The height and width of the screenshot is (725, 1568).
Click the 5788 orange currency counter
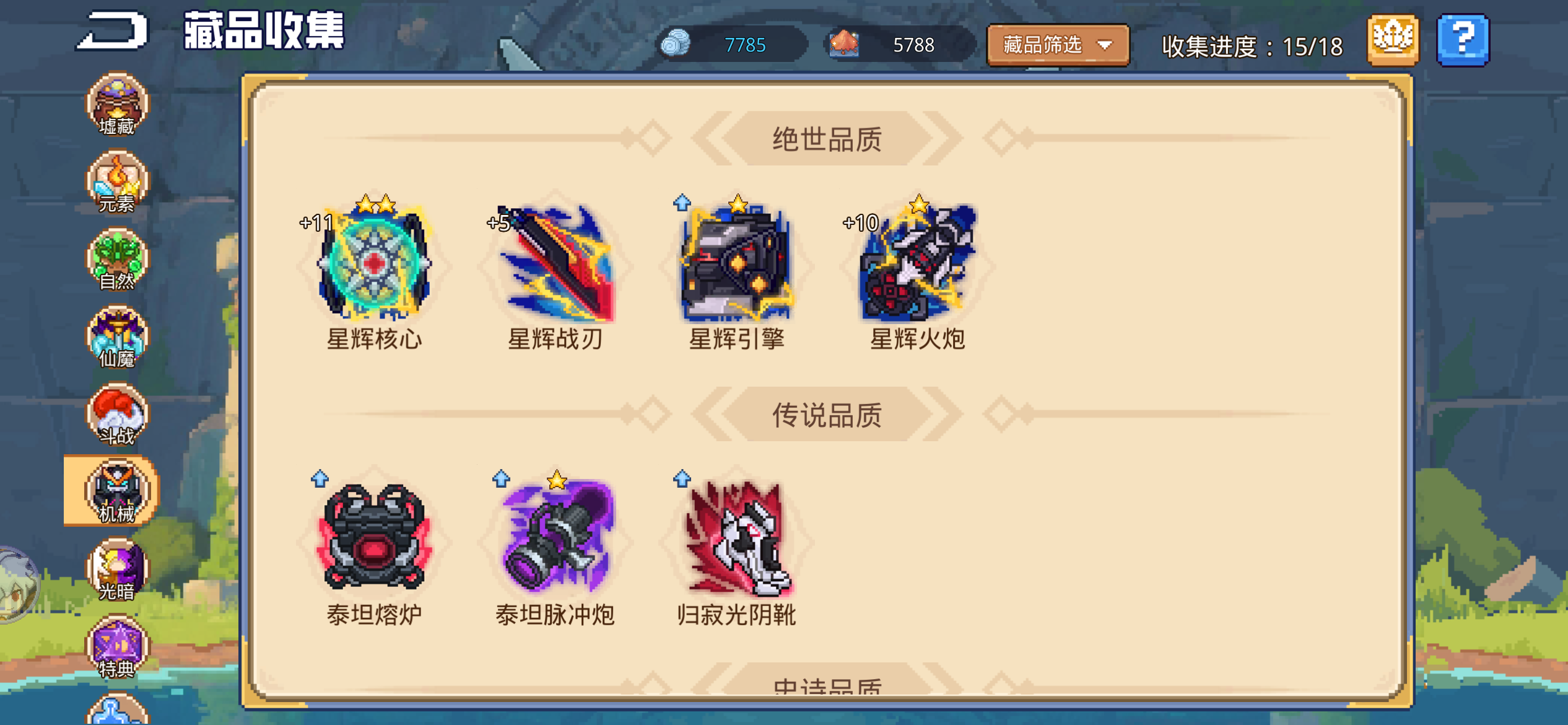(x=900, y=45)
